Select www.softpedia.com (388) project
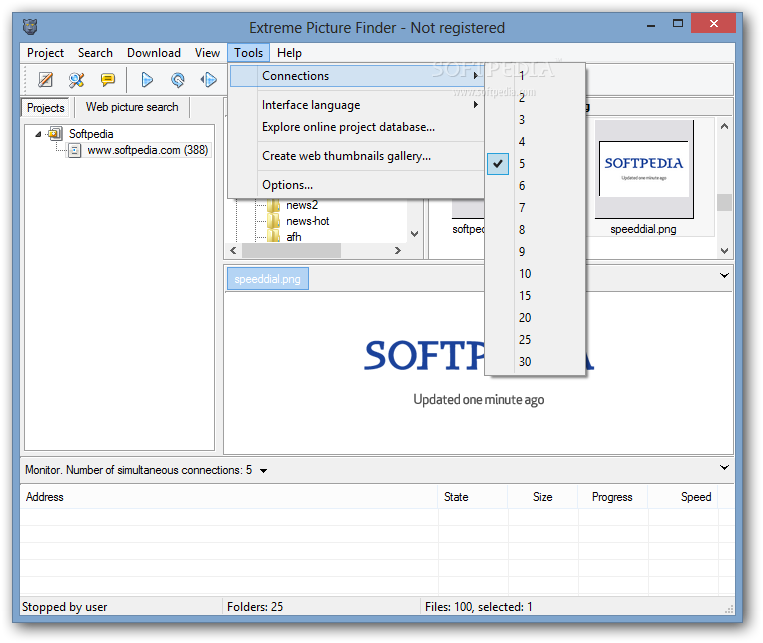 coord(147,150)
